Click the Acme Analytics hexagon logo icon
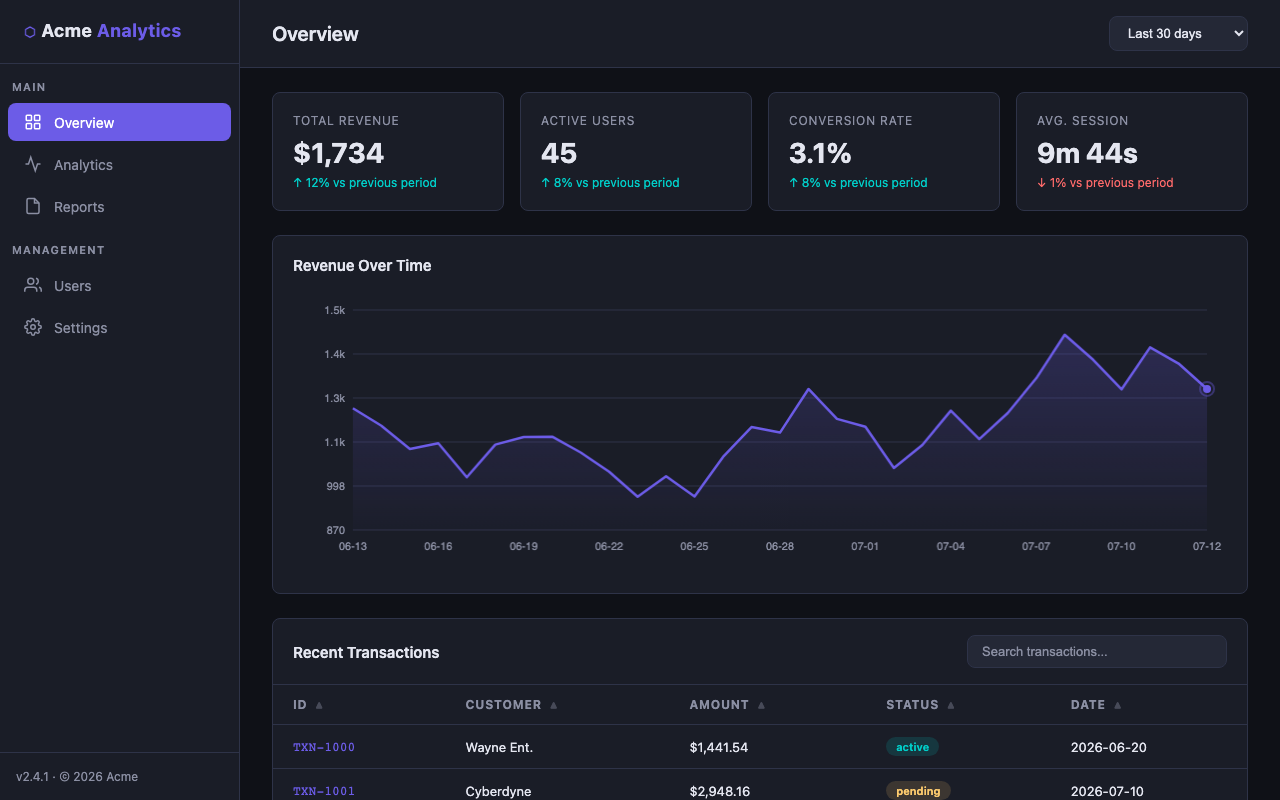Image resolution: width=1280 pixels, height=800 pixels. pos(30,32)
